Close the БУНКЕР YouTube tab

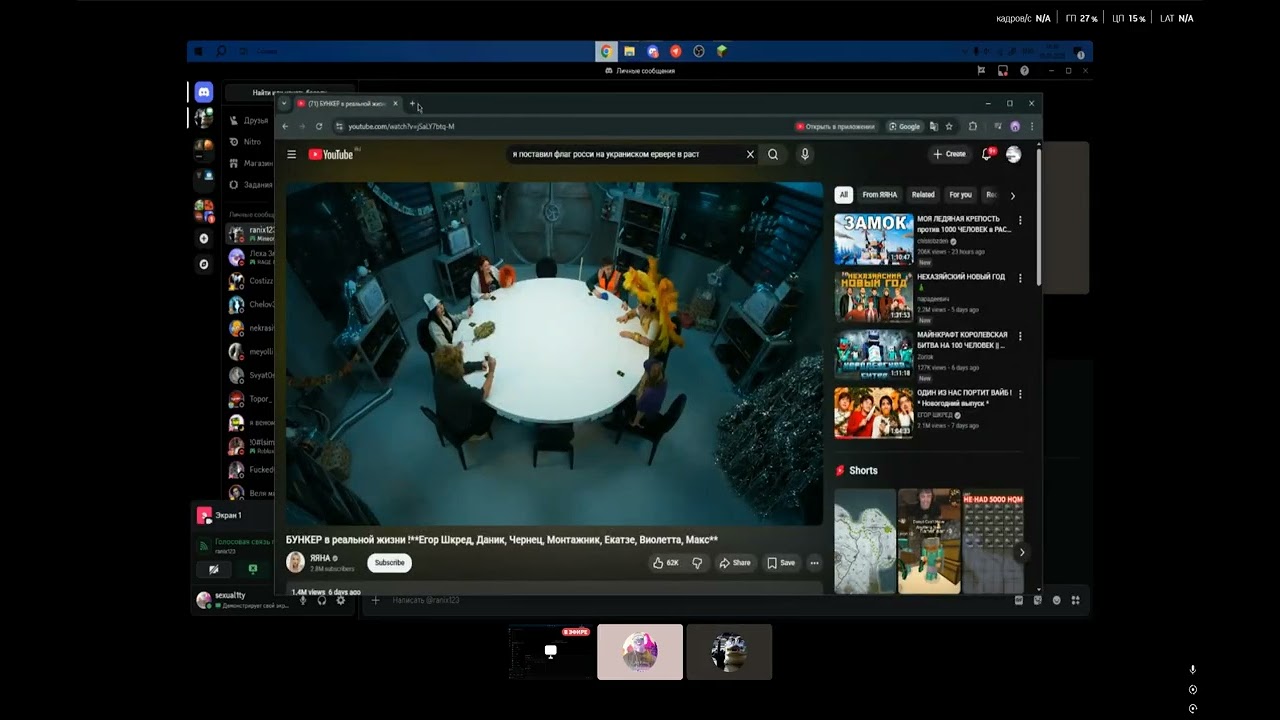(395, 104)
